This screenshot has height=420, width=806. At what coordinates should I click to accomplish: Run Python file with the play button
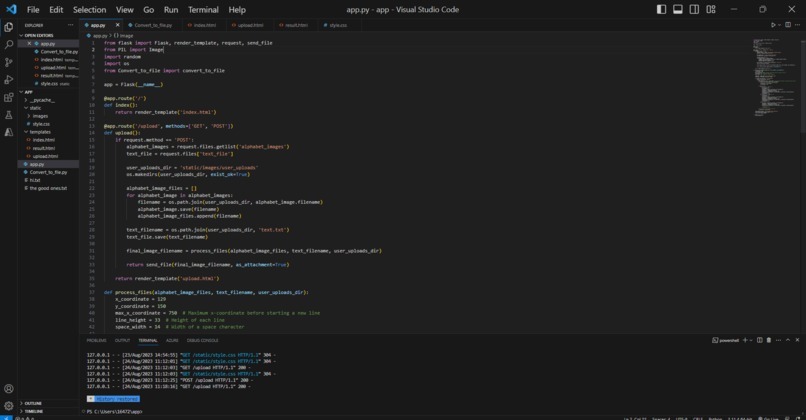pos(773,25)
